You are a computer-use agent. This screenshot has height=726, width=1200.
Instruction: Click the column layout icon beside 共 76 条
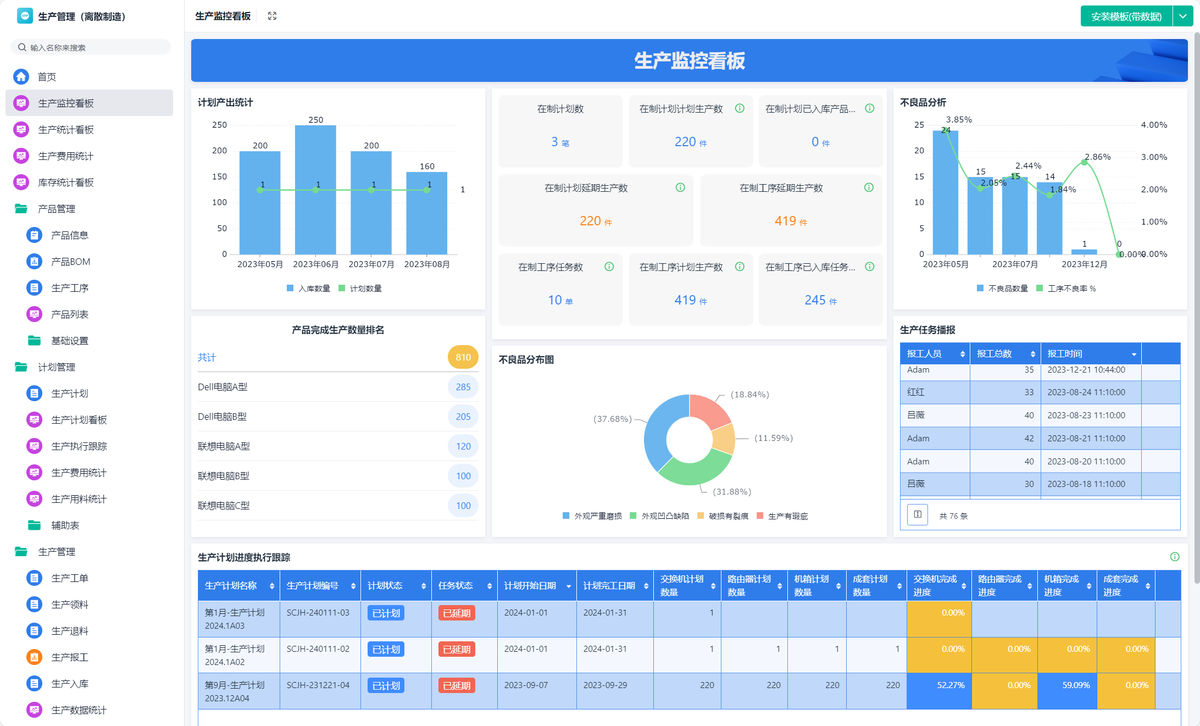916,514
